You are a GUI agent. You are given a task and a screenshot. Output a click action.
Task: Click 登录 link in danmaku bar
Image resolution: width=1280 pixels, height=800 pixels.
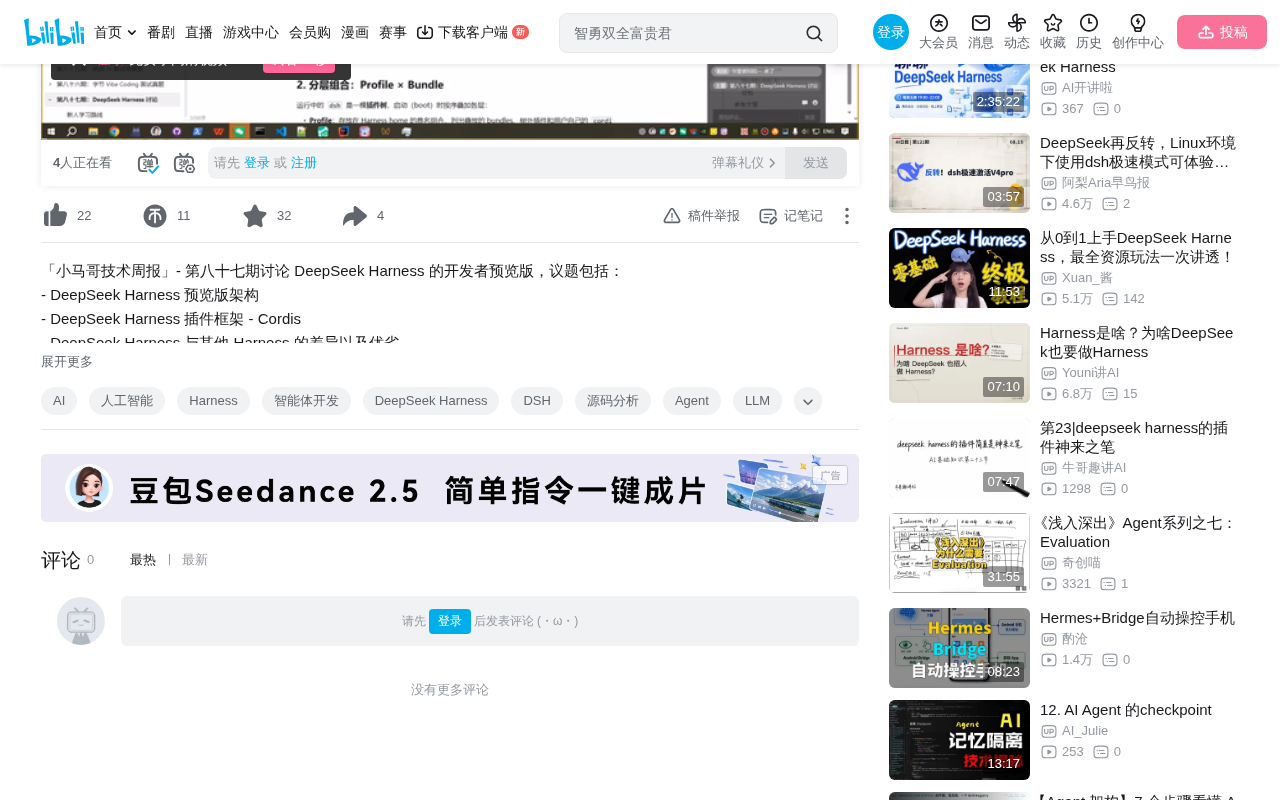(257, 163)
